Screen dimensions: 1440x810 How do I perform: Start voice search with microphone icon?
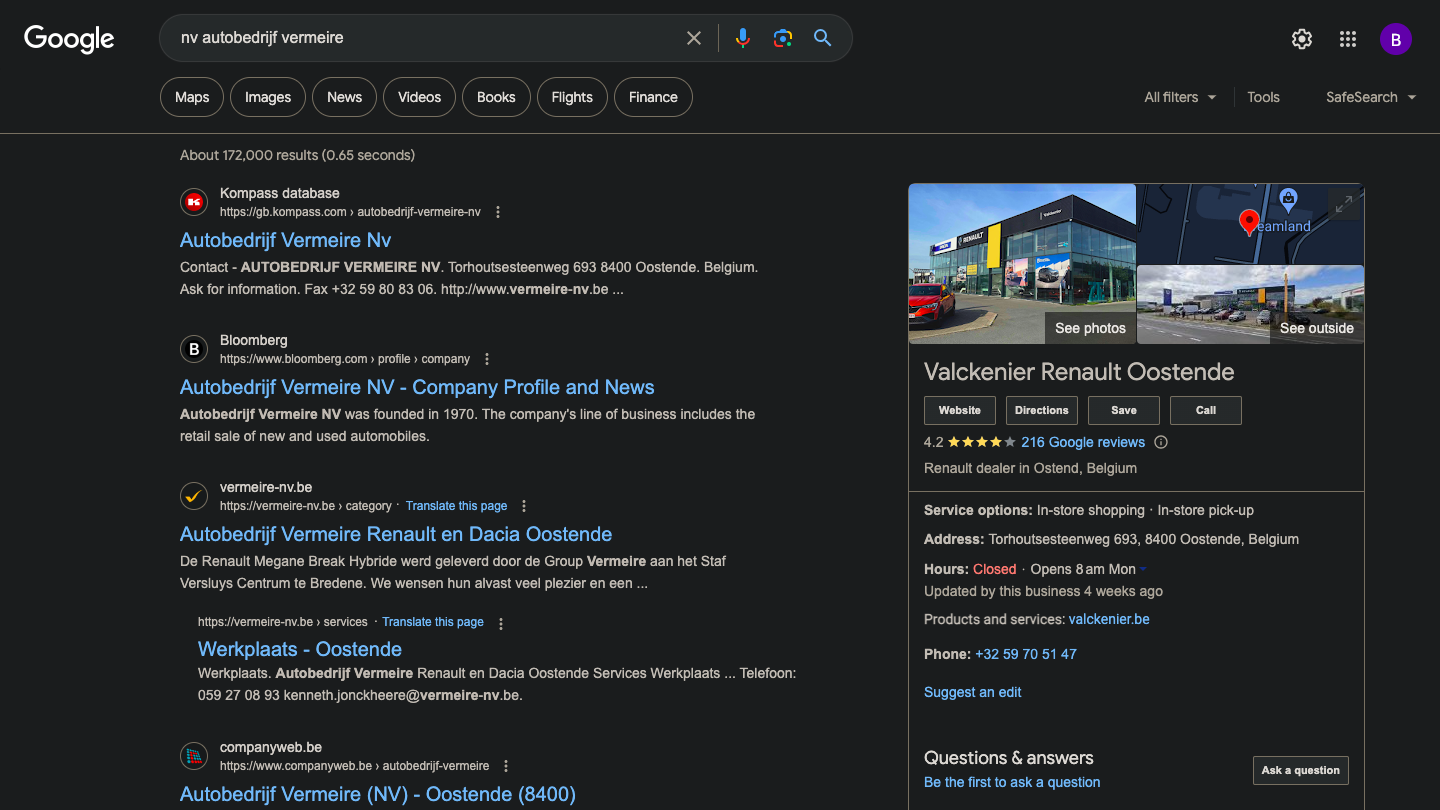click(x=742, y=38)
